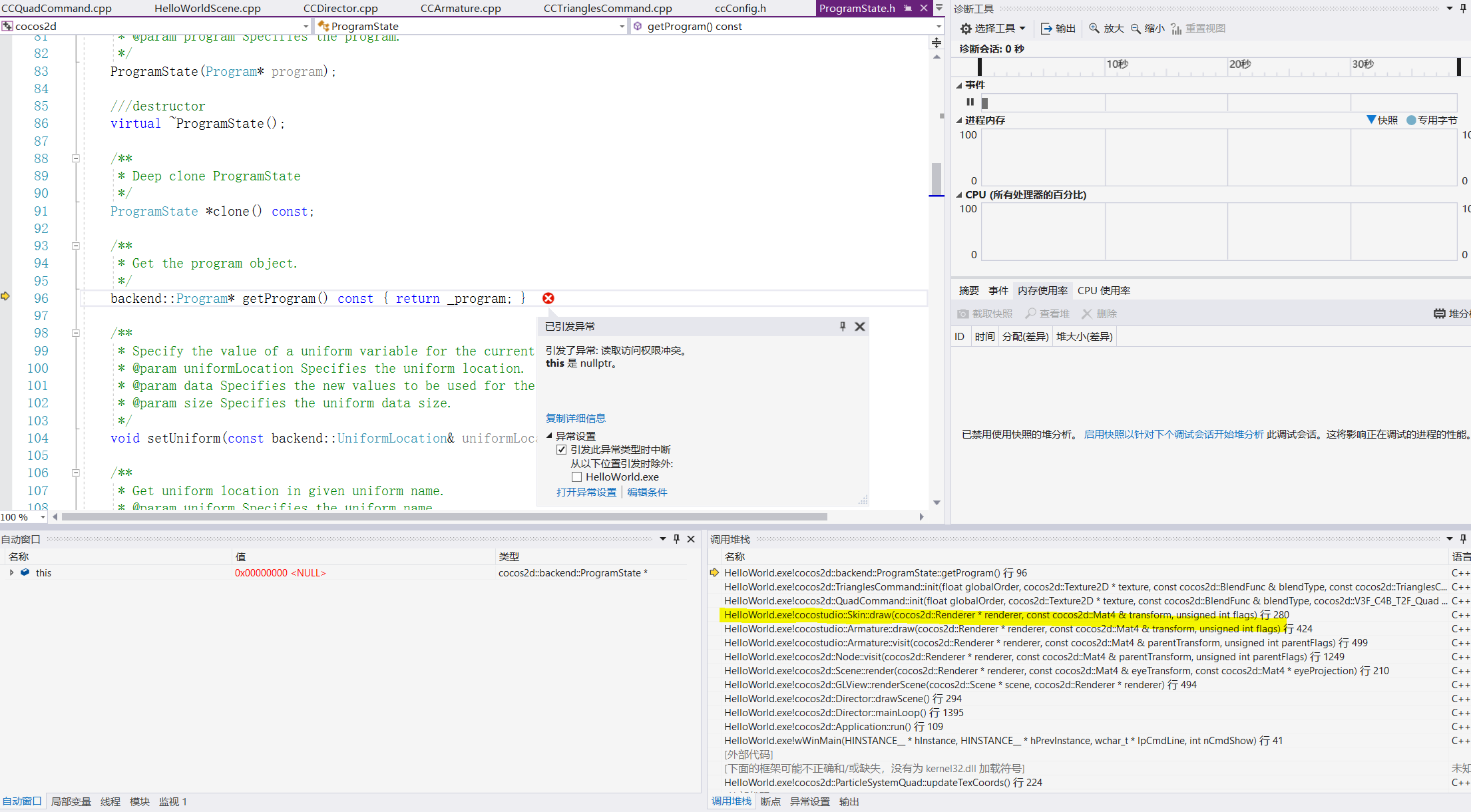Viewport: 1471px width, 812px height.
Task: Open the Select Tools gear menu
Action: tap(992, 28)
